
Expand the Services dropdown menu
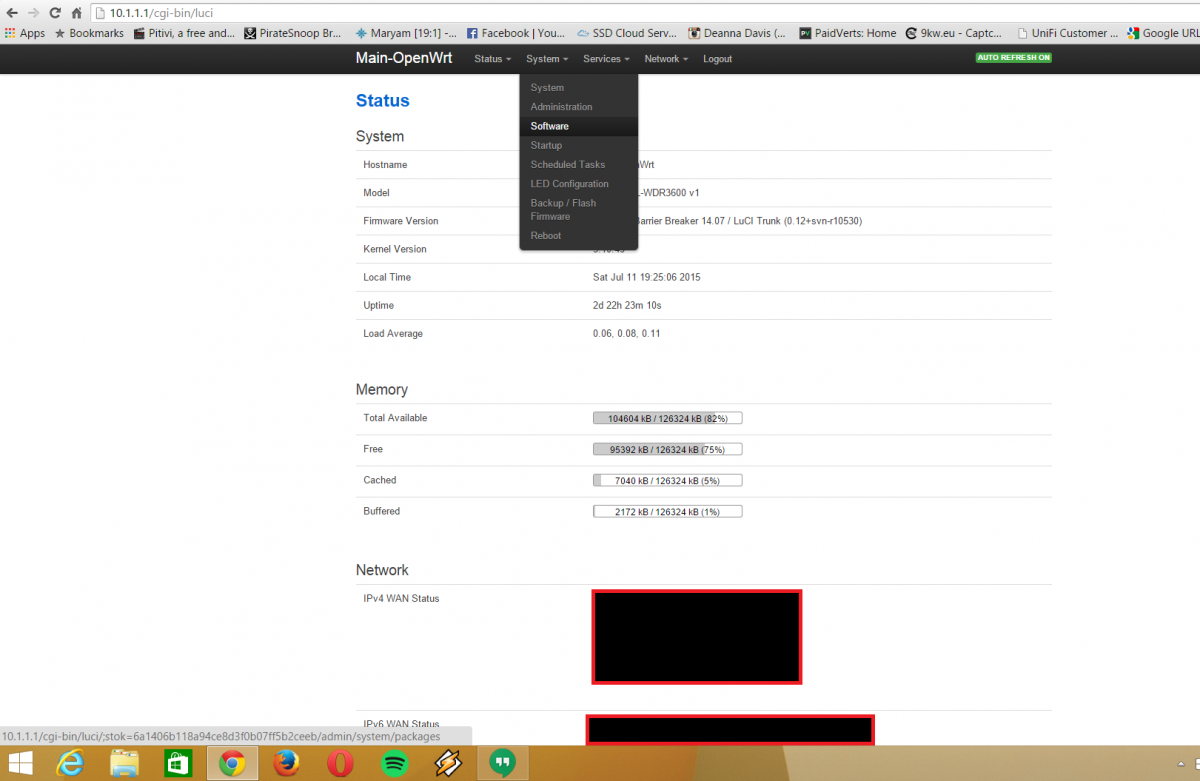click(x=606, y=59)
